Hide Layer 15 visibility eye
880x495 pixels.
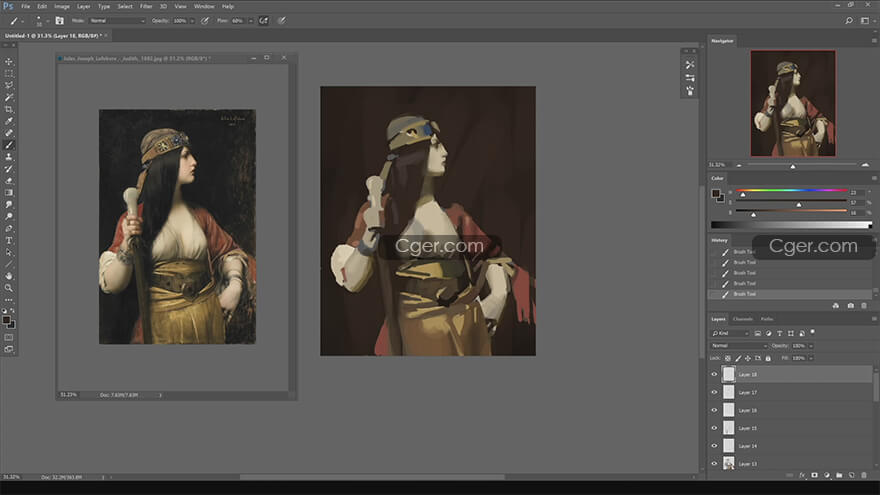click(x=714, y=428)
